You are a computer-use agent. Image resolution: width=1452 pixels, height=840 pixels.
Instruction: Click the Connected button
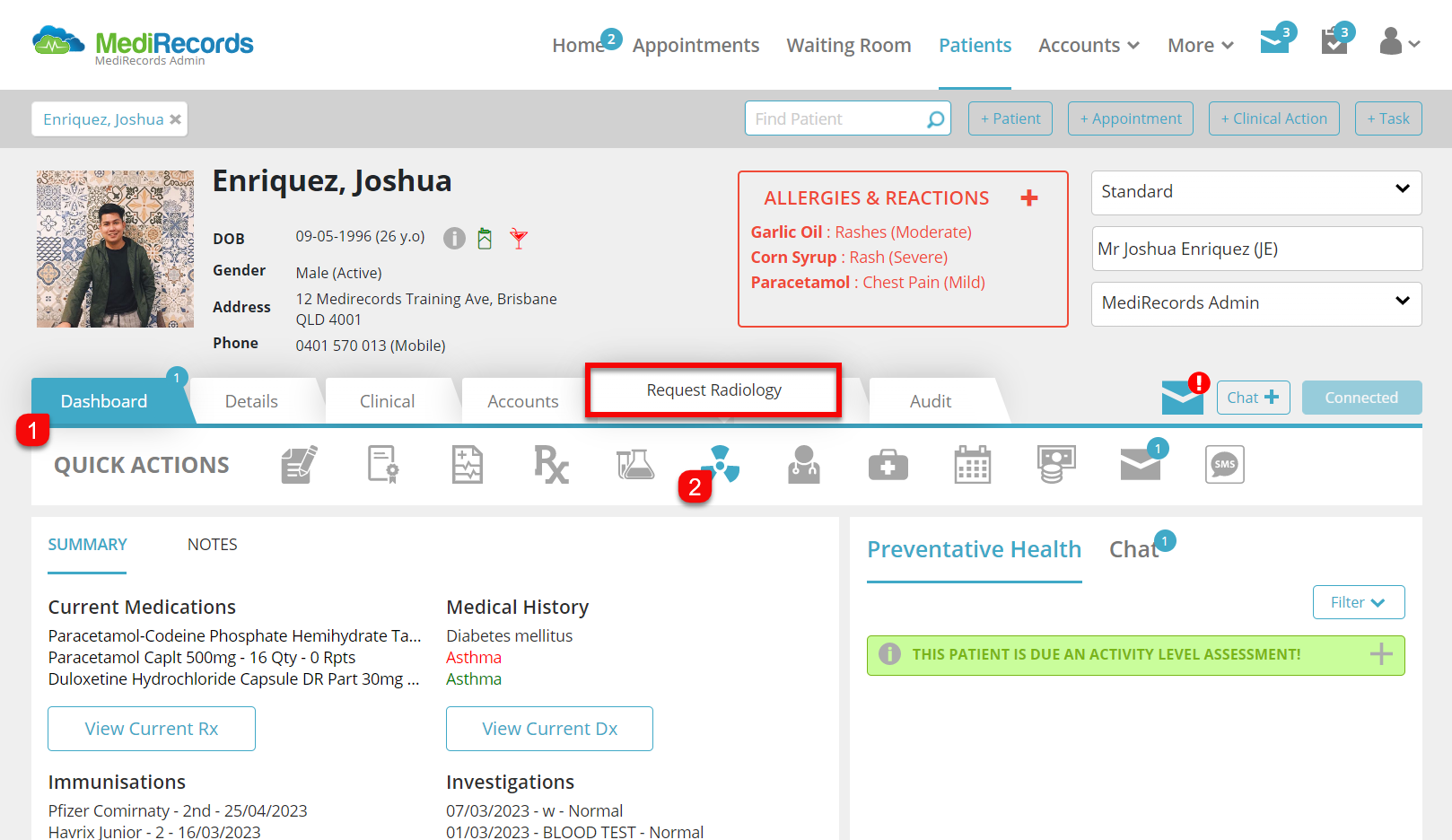pyautogui.click(x=1361, y=398)
